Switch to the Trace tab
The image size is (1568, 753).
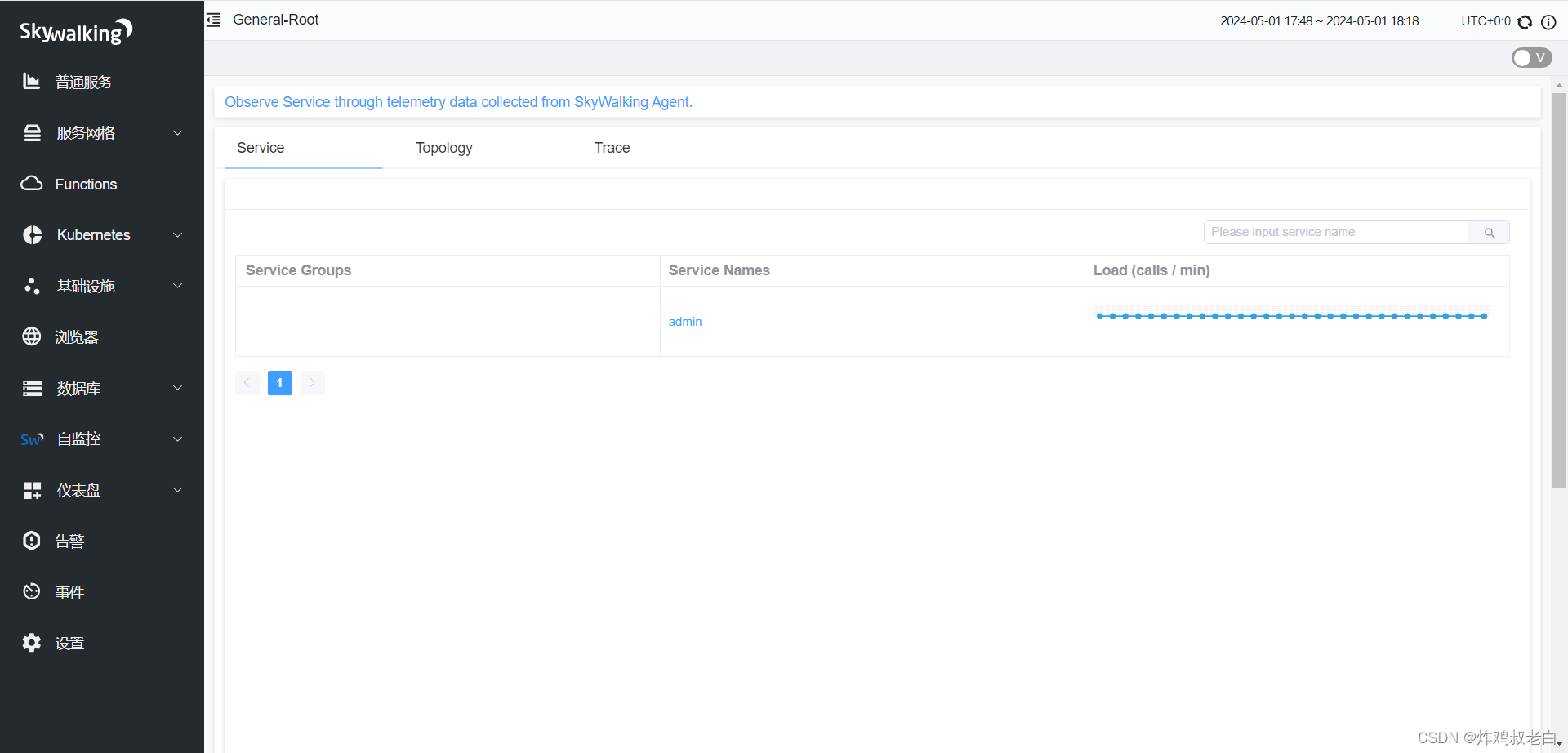[612, 148]
